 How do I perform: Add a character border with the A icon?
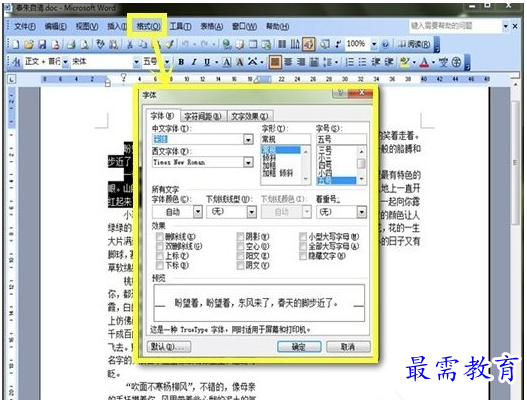click(x=227, y=62)
